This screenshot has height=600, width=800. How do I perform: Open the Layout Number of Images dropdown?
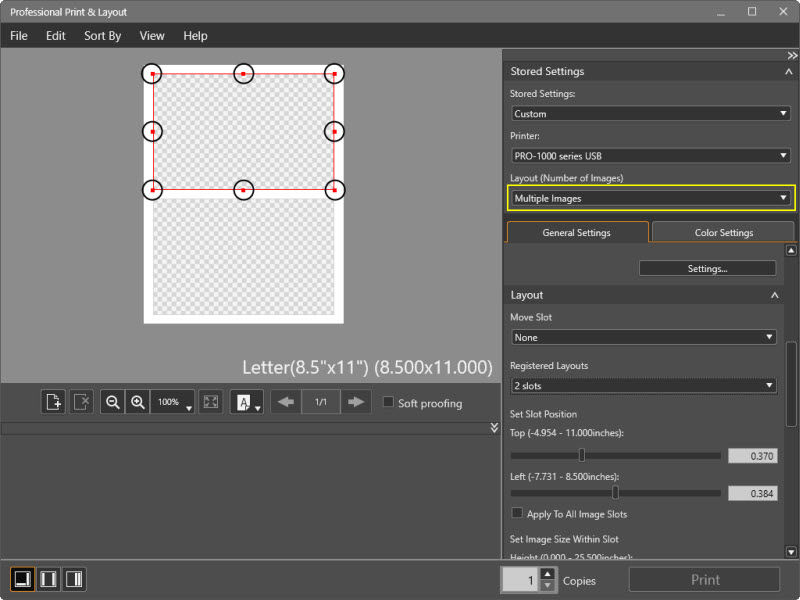pos(650,198)
